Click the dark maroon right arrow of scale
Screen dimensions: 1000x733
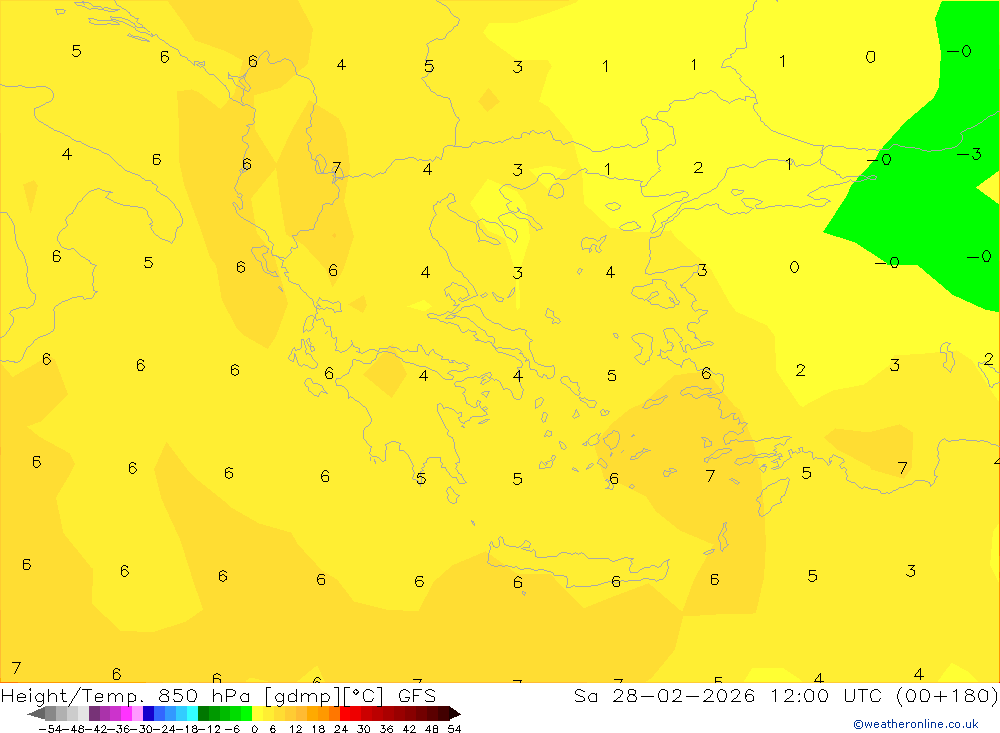click(454, 713)
